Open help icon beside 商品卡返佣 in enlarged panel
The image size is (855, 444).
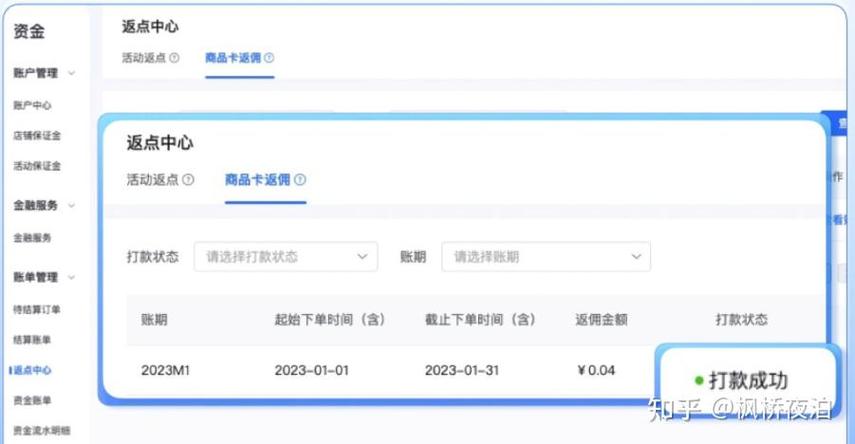pyautogui.click(x=300, y=179)
